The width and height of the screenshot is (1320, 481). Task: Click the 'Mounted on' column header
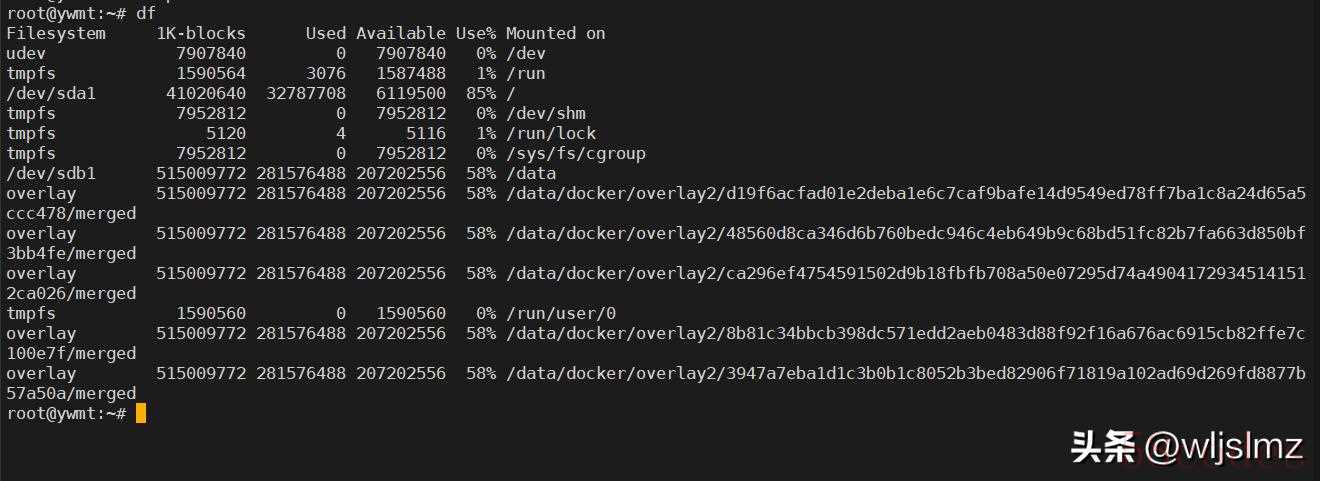coord(556,33)
